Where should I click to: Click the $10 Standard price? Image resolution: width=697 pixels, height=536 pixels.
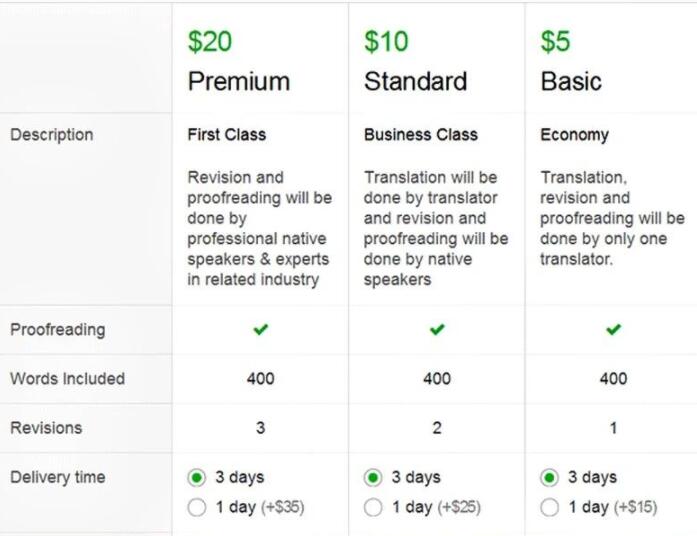tap(386, 41)
